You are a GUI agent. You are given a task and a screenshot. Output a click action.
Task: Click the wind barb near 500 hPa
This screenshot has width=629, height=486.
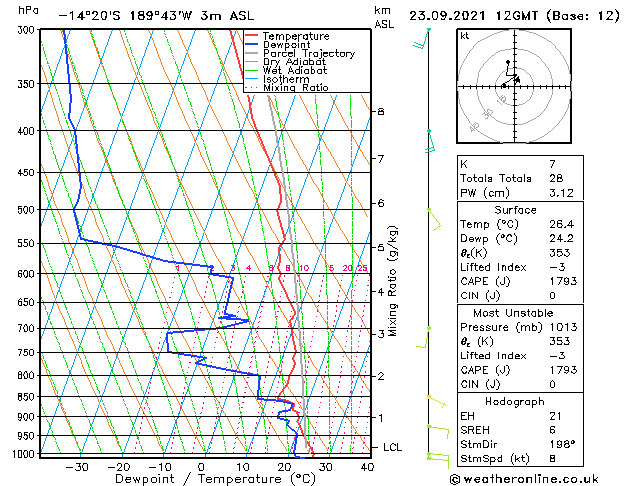434,219
